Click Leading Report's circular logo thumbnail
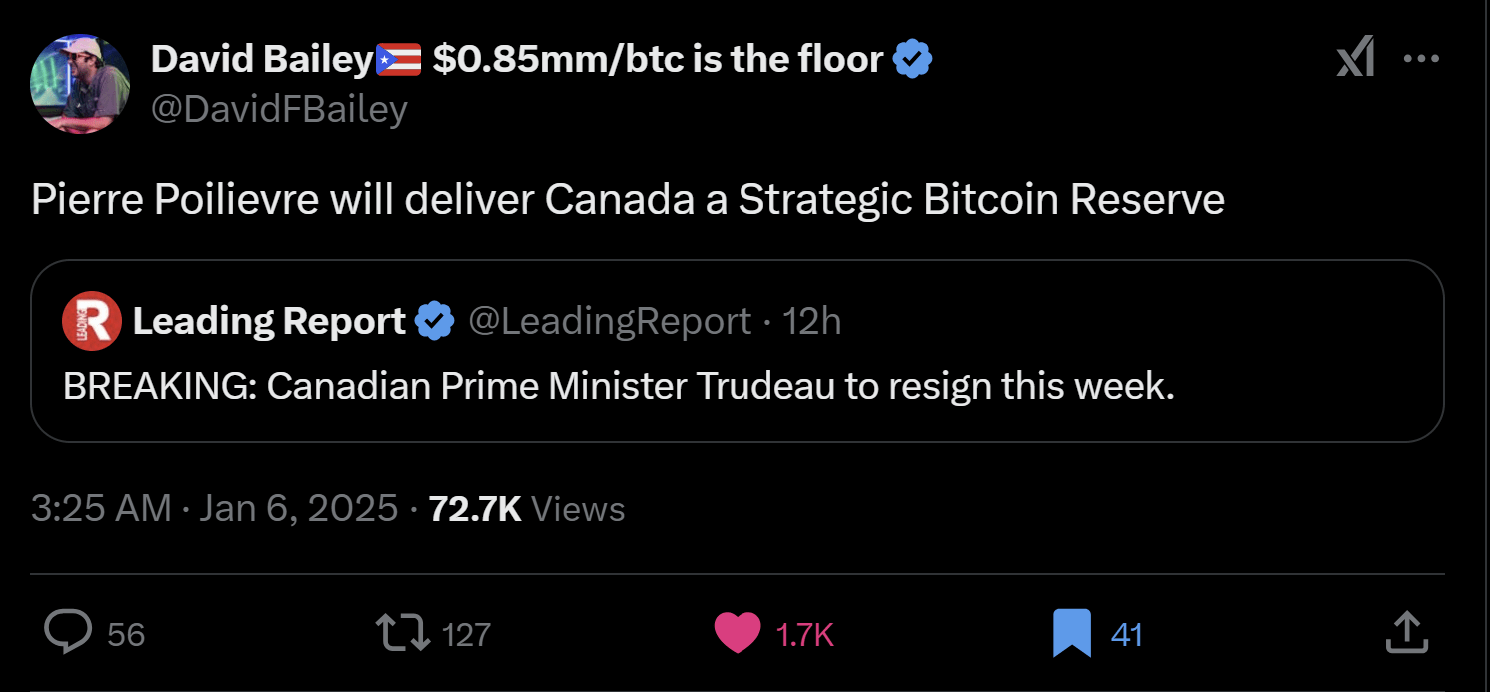Viewport: 1490px width, 692px height. pos(91,320)
